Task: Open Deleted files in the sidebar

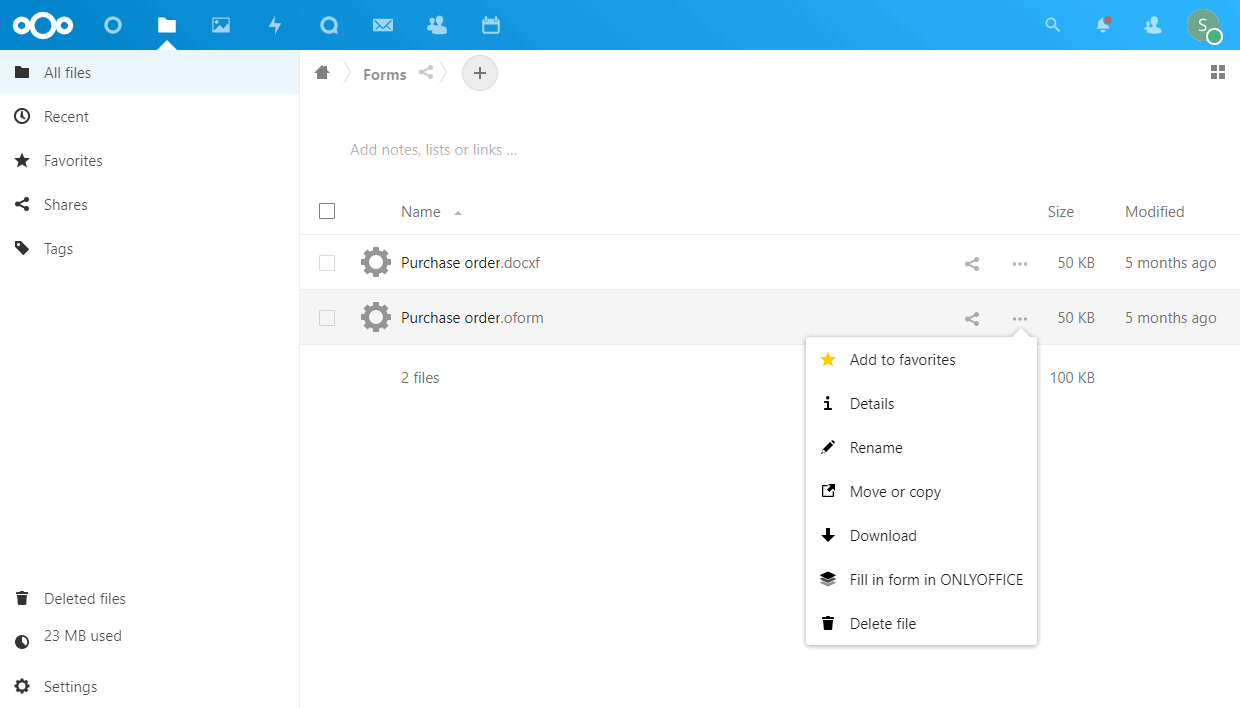Action: [x=84, y=598]
